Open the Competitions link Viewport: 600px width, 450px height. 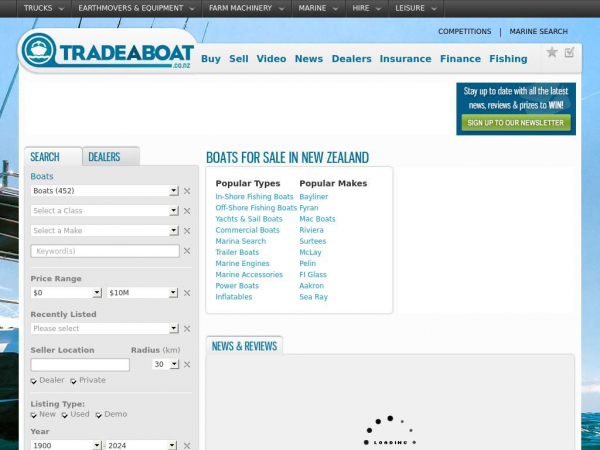[465, 31]
